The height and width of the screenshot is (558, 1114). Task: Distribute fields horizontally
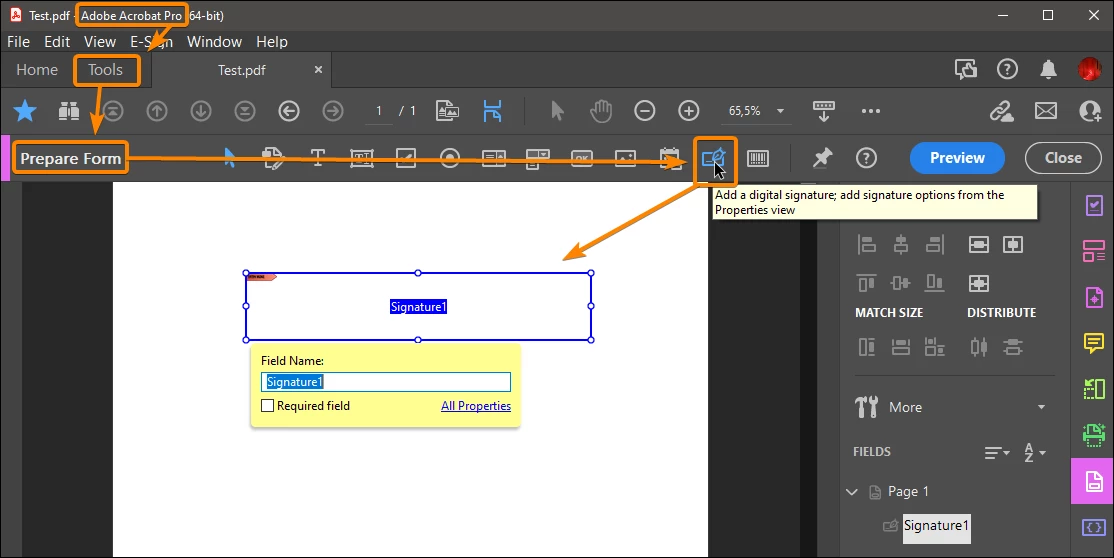pos(978,347)
